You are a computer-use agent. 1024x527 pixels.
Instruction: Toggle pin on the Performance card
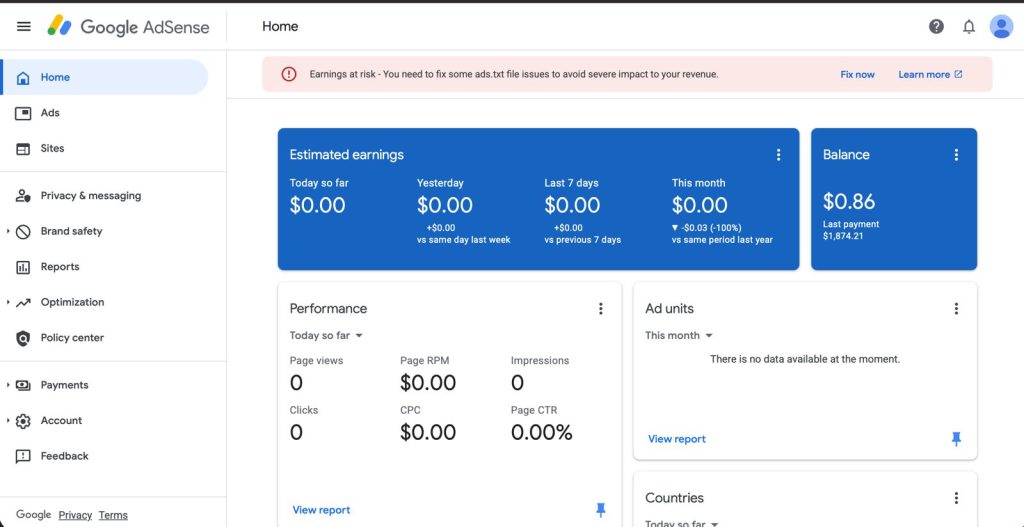coord(601,510)
